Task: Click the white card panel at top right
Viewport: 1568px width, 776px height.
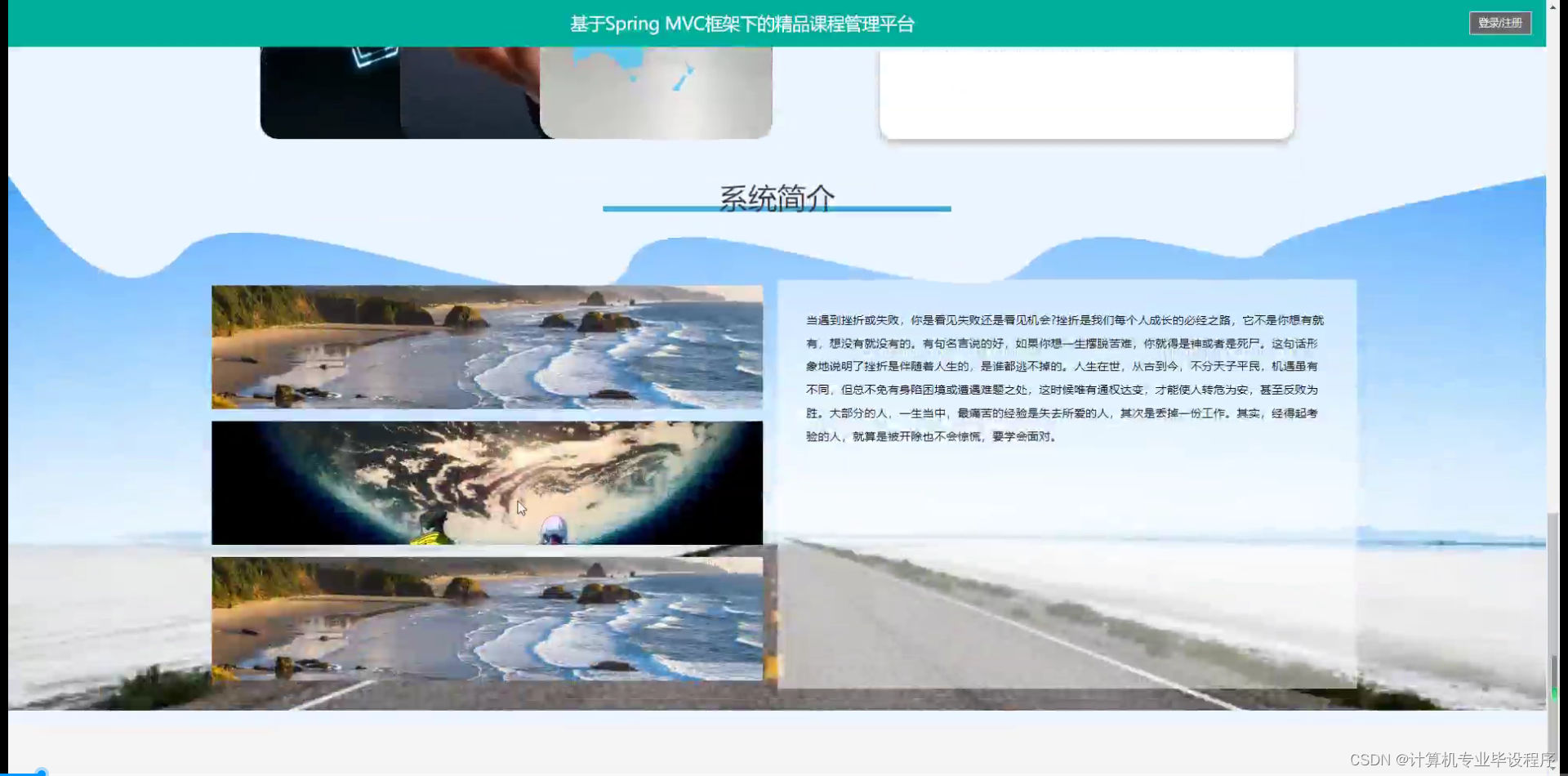Action: (x=1086, y=90)
